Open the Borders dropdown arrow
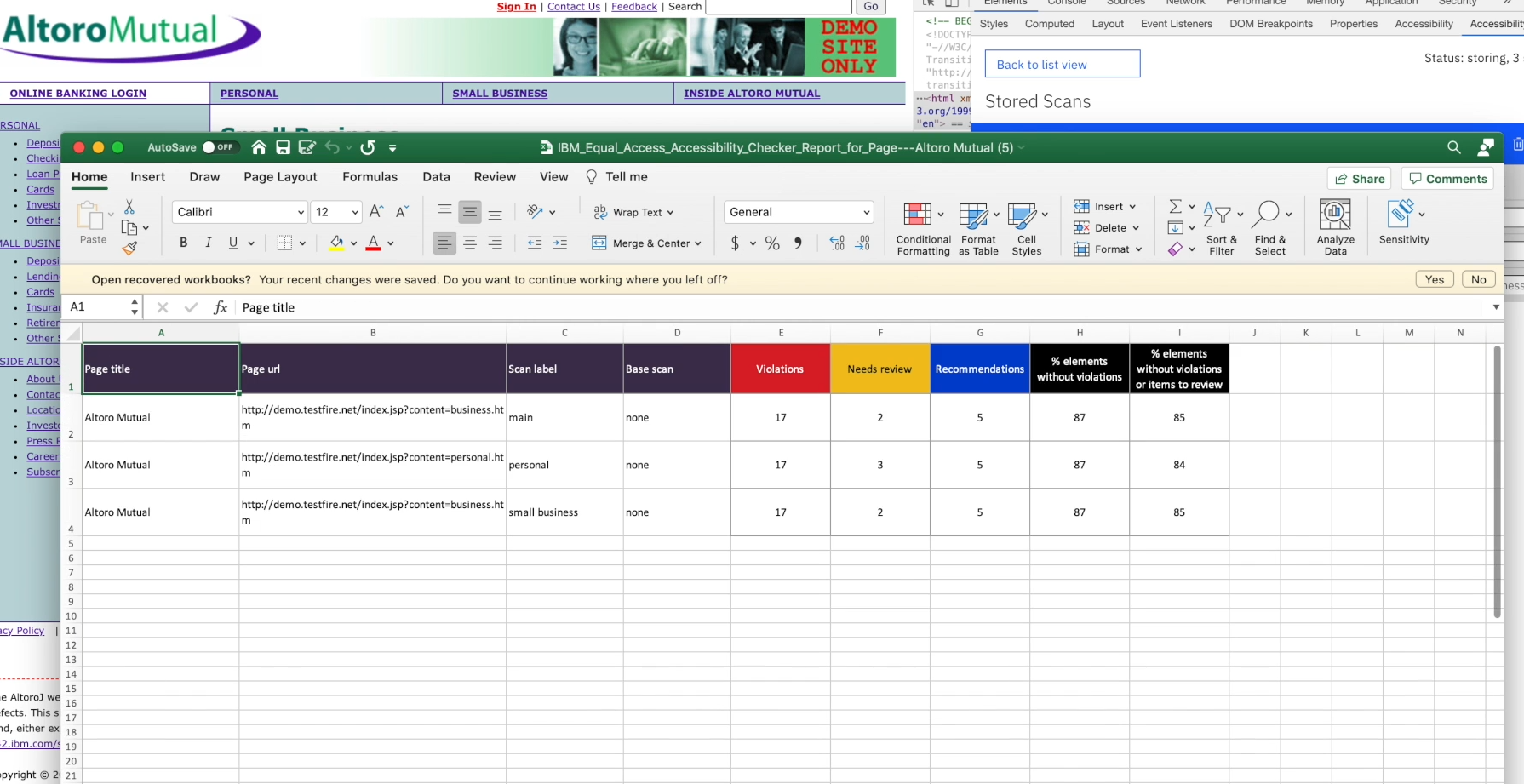The image size is (1524, 784). tap(302, 243)
